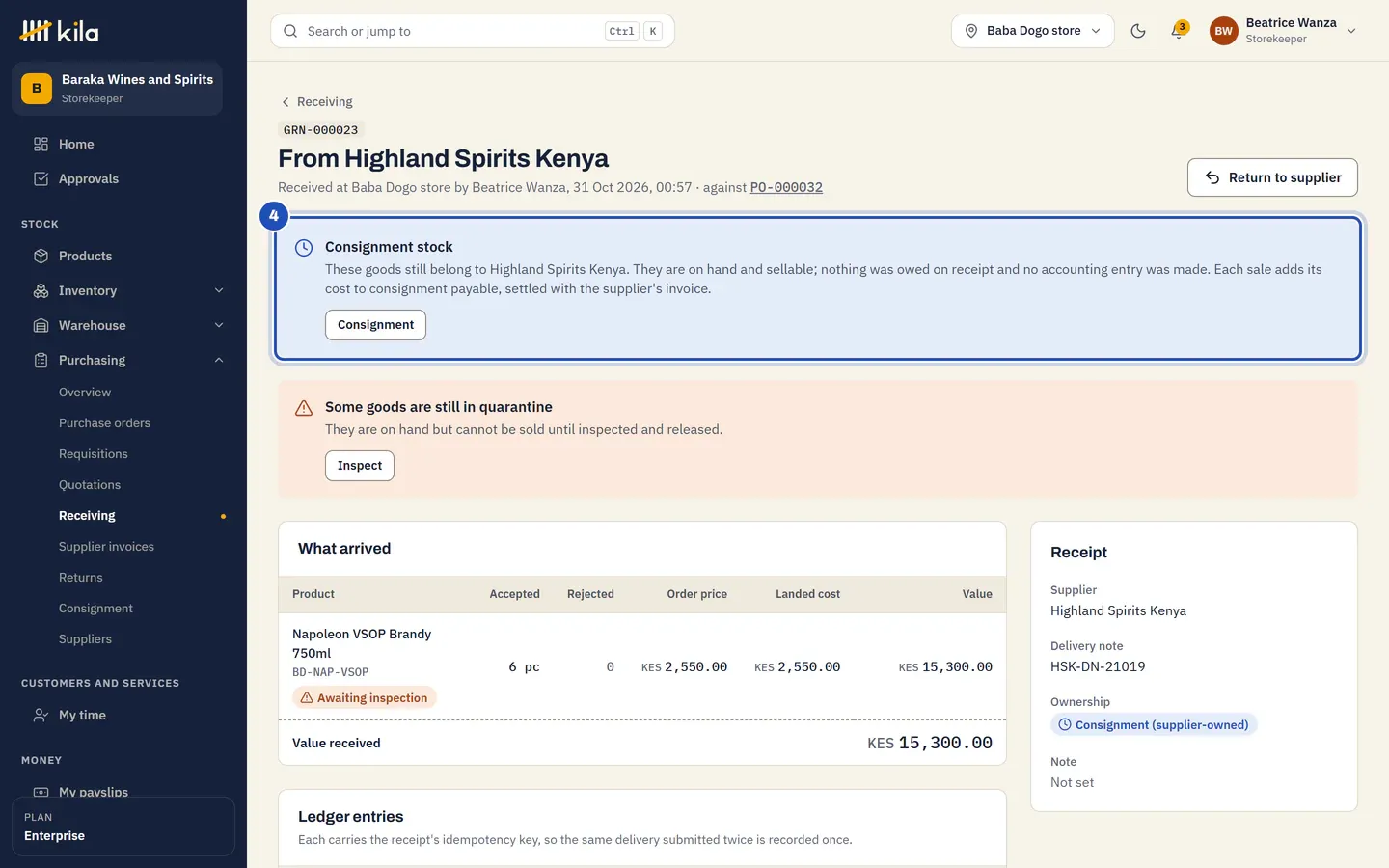Open notifications bell
Image resolution: width=1389 pixels, height=868 pixels.
(1178, 31)
